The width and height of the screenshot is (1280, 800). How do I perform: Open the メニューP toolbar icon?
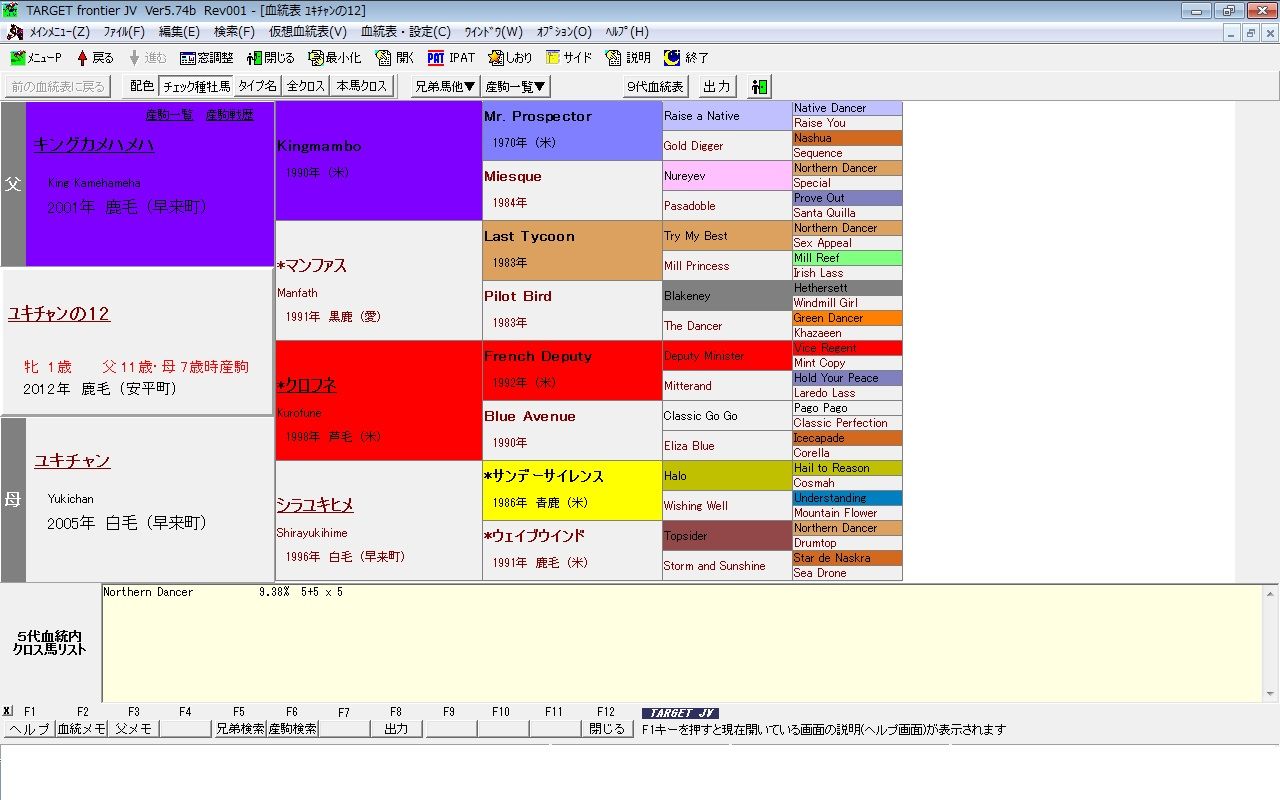(x=35, y=58)
